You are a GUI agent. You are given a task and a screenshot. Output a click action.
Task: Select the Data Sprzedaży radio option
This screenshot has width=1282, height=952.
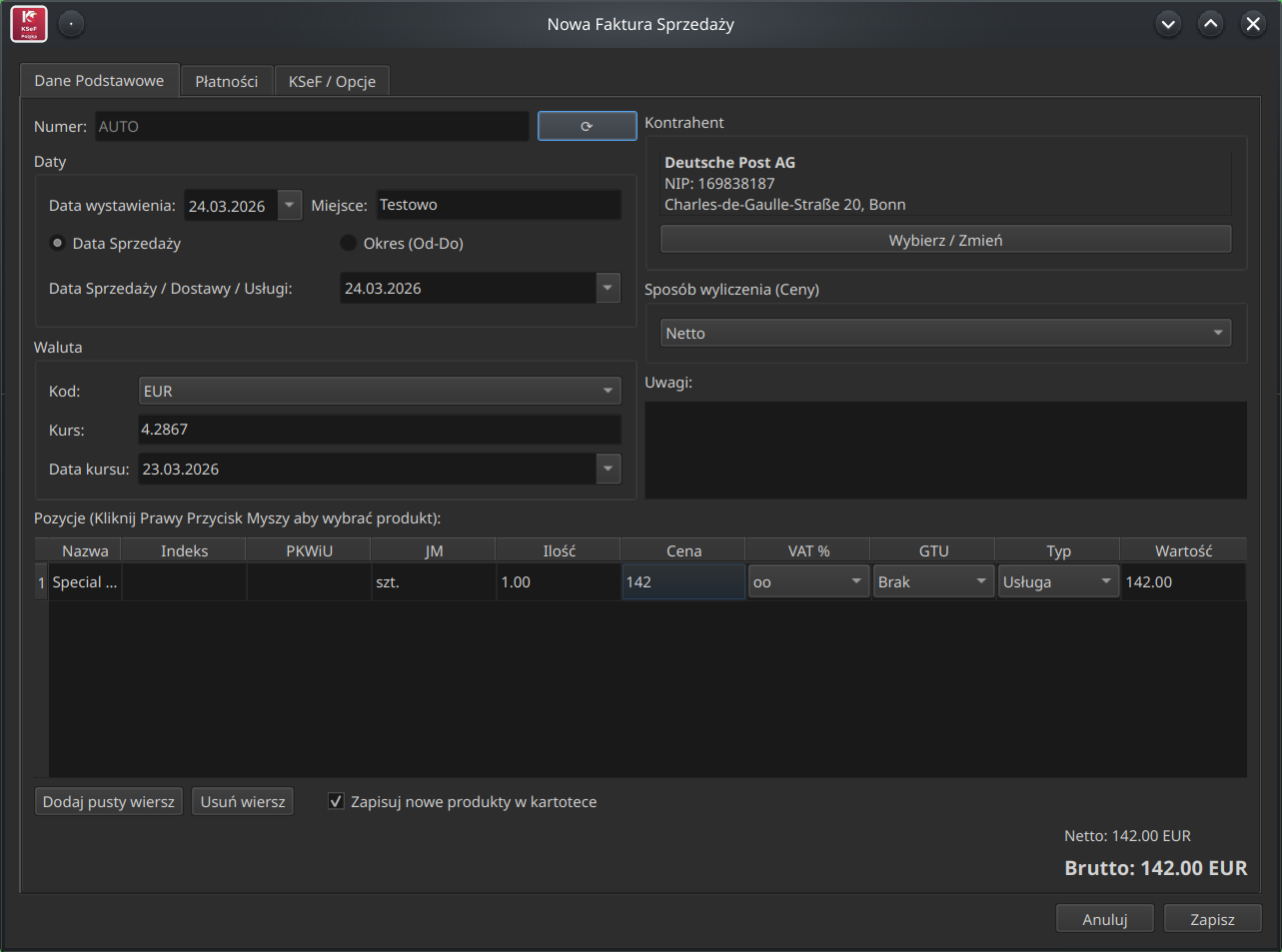pyautogui.click(x=58, y=243)
